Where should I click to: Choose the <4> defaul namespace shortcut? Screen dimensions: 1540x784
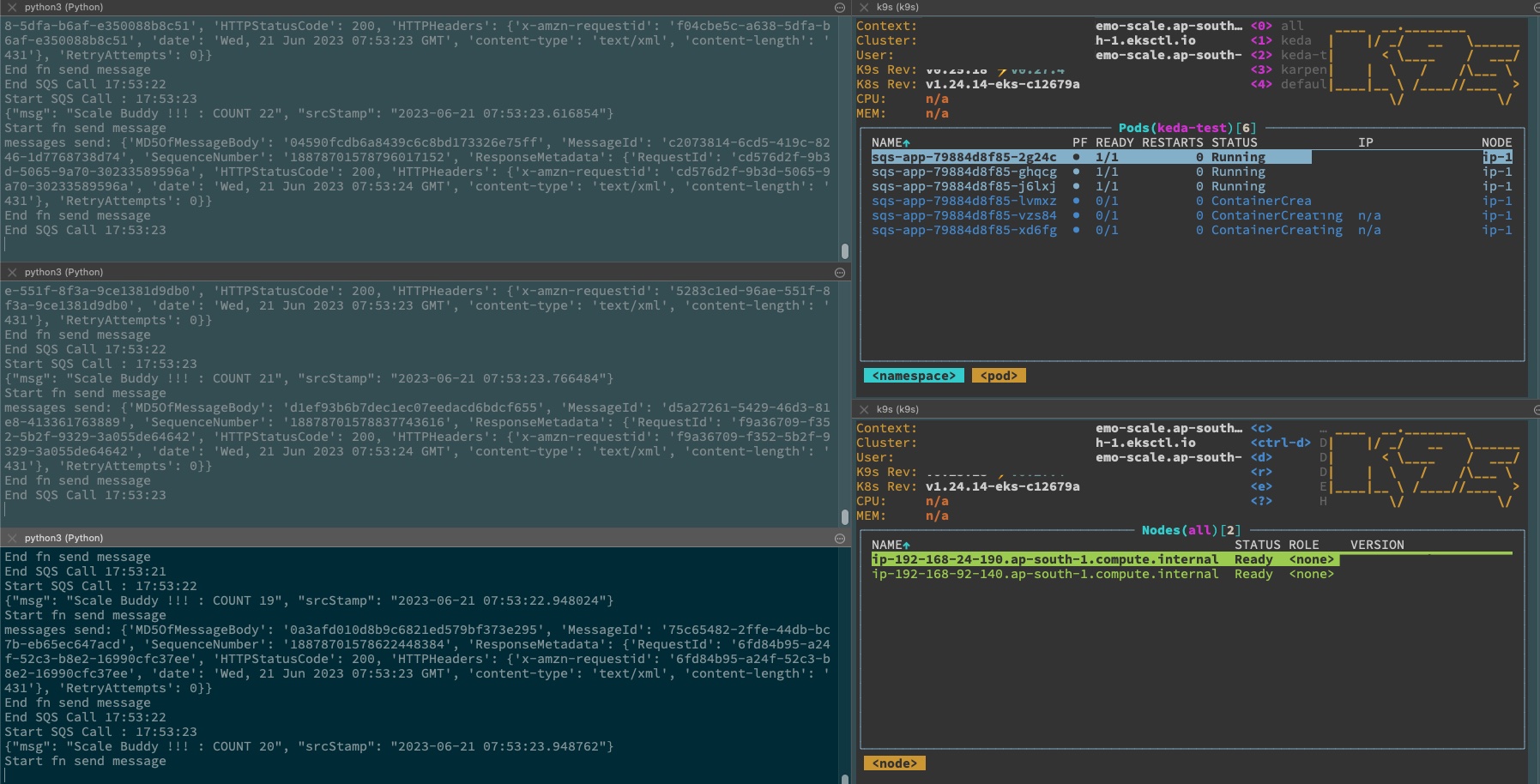tap(1289, 84)
